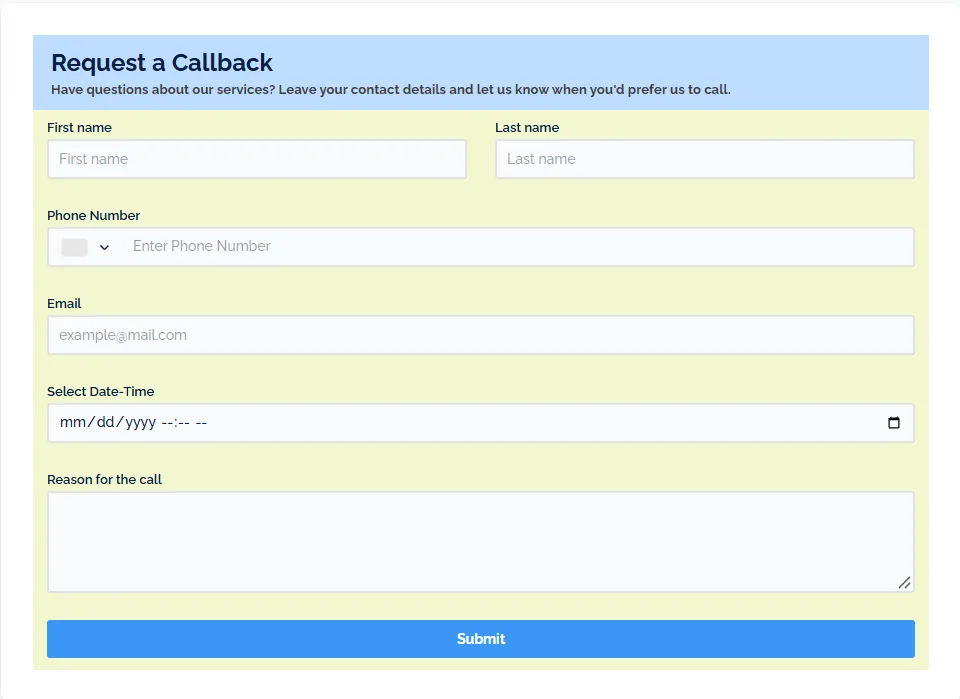Click the 'Select Date-Time' label

(x=100, y=392)
